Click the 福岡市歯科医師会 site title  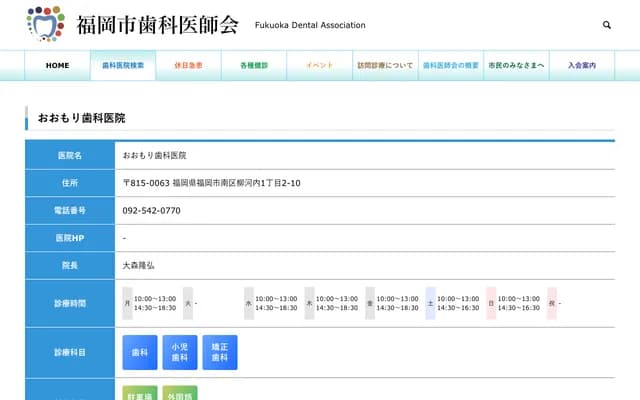tap(157, 25)
